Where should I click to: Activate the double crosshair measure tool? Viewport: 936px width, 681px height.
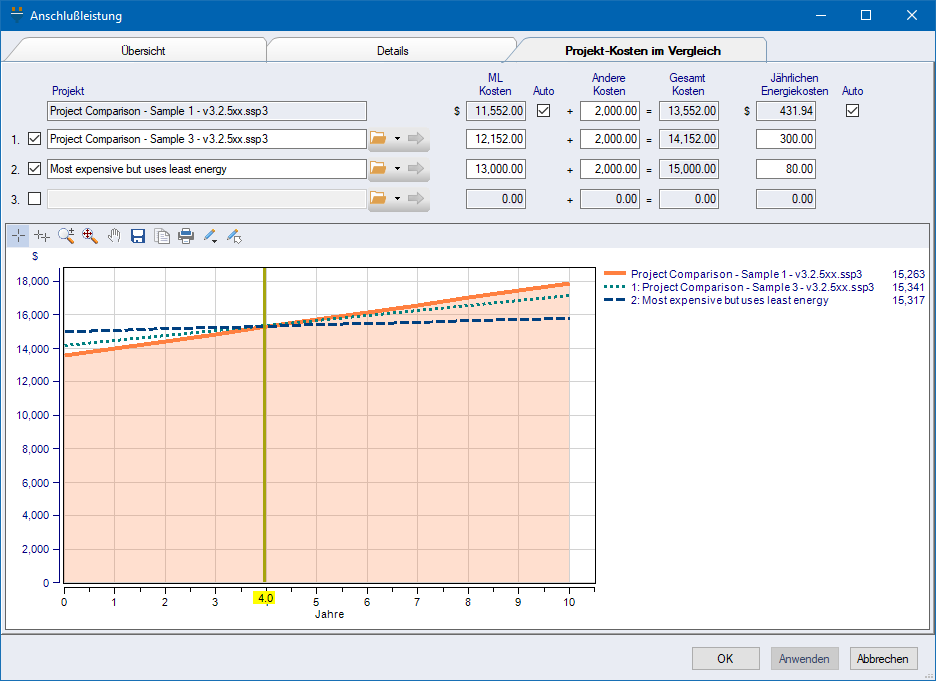(x=42, y=236)
